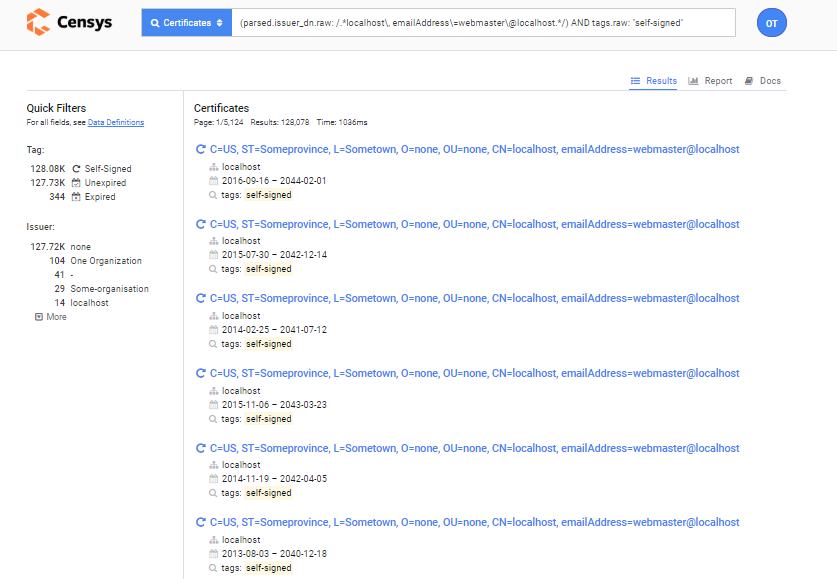Screen dimensions: 837x579
Task: Click the self-signed tag under 2014-11-19 certificate
Action: tap(269, 493)
